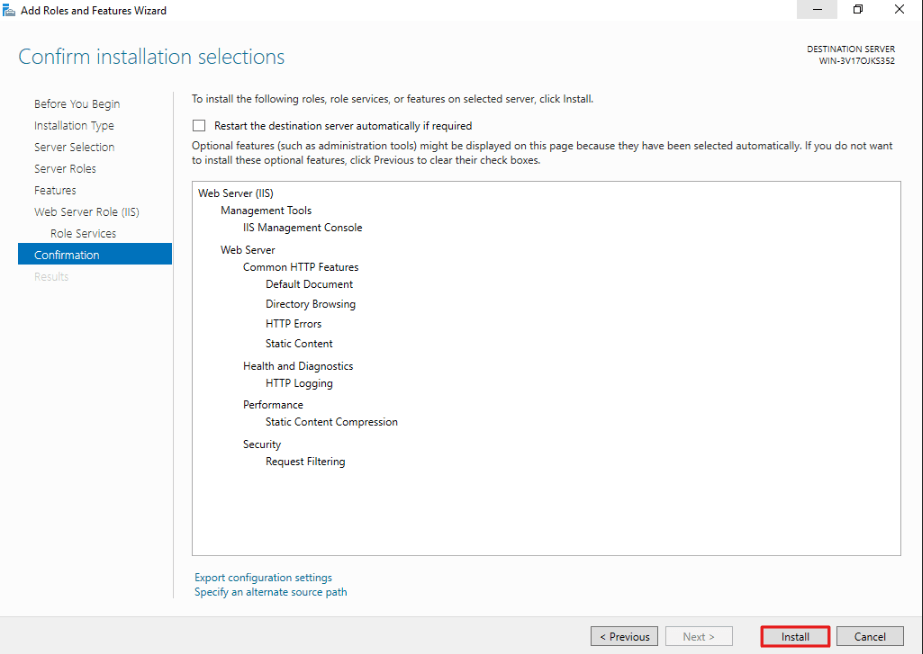Open the Features step
Screen dimensions: 923x654
[55, 190]
